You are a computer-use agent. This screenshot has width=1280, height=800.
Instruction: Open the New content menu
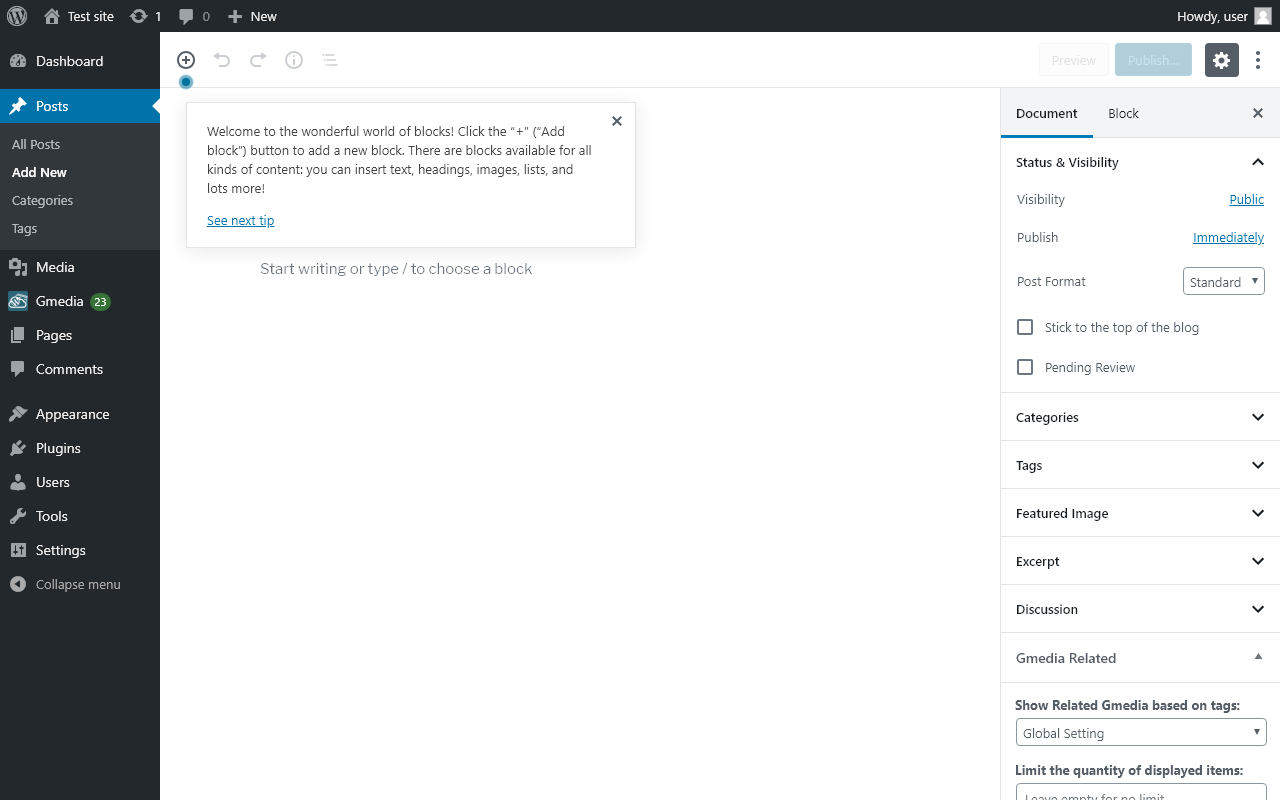point(252,16)
